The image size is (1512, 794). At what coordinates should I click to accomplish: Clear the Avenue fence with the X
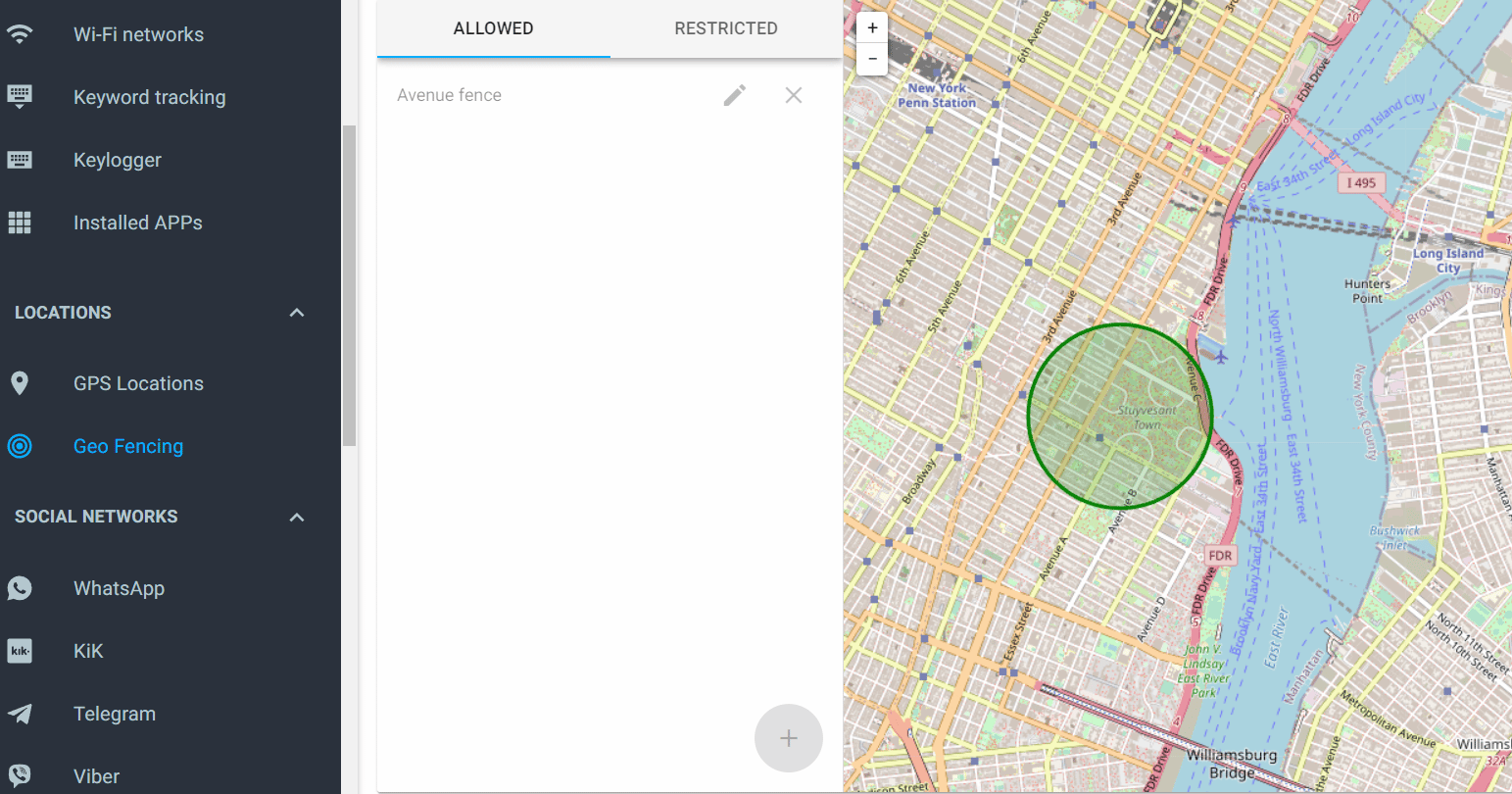[x=793, y=94]
